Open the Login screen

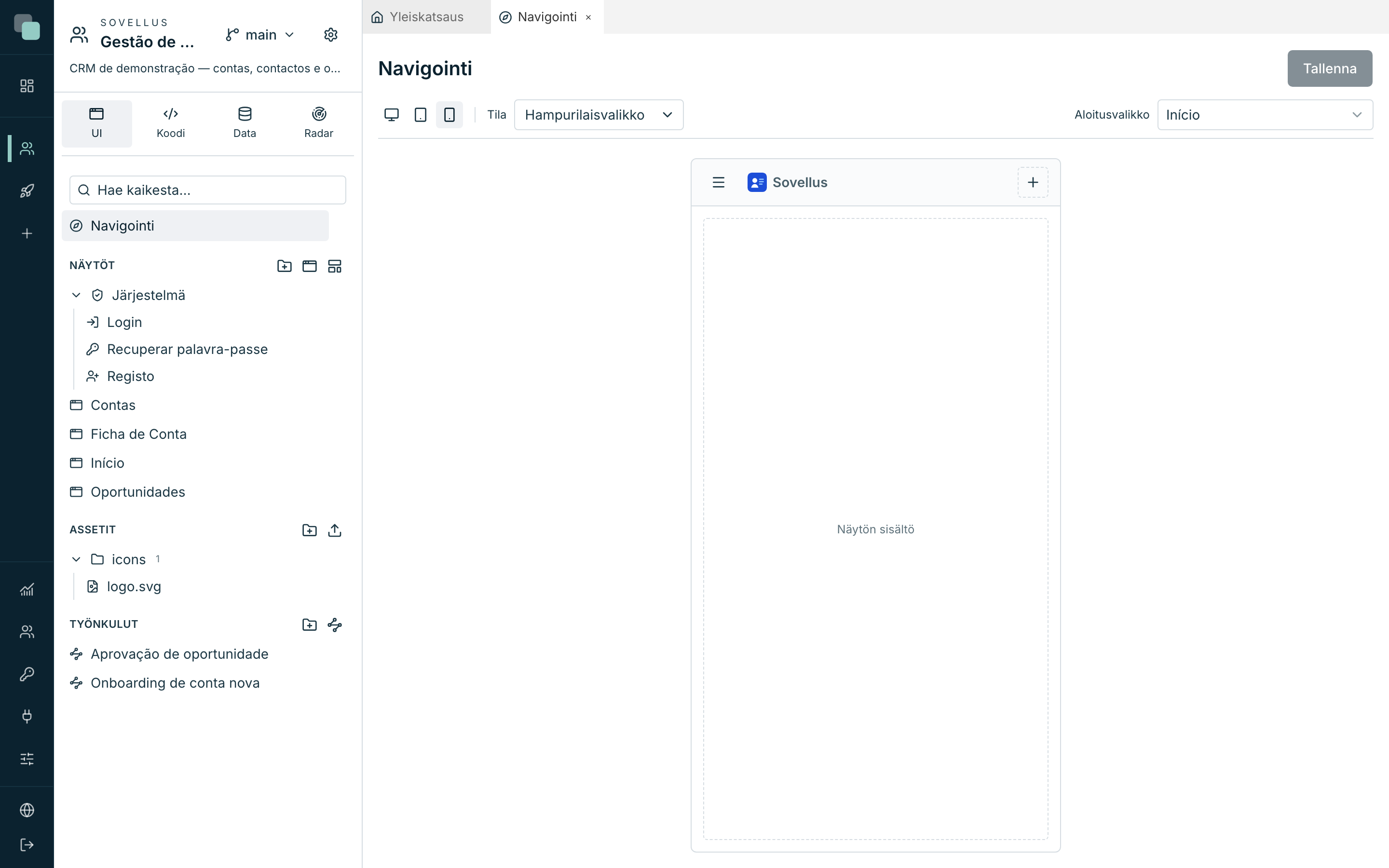click(x=124, y=322)
